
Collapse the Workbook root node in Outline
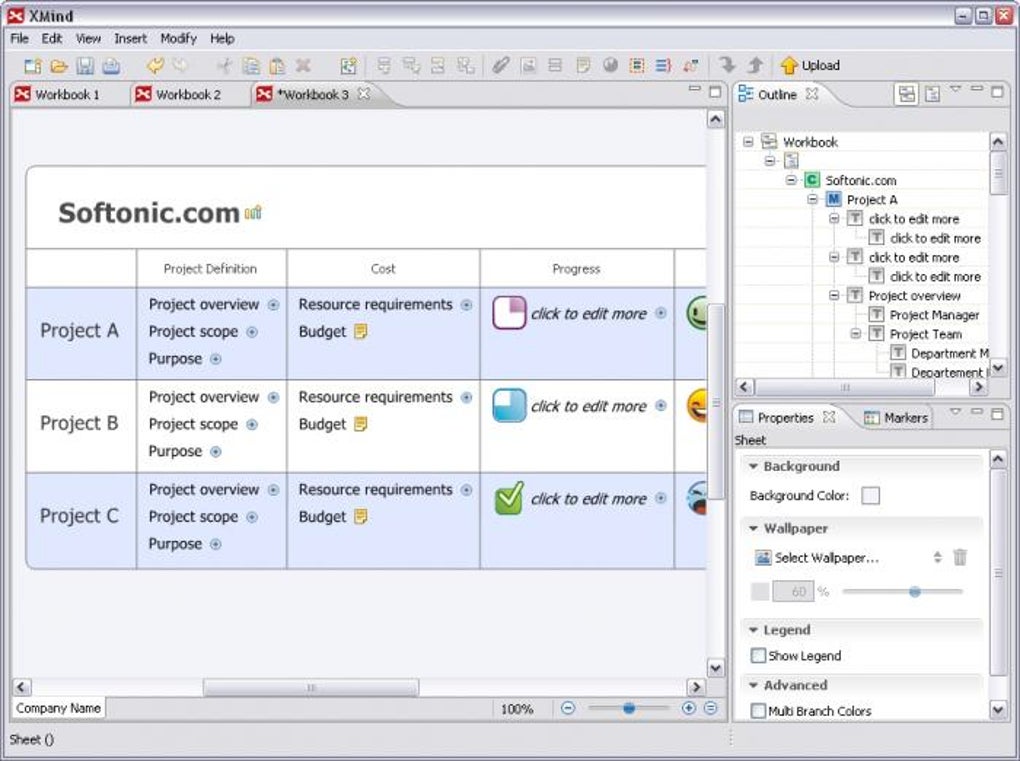[x=748, y=141]
